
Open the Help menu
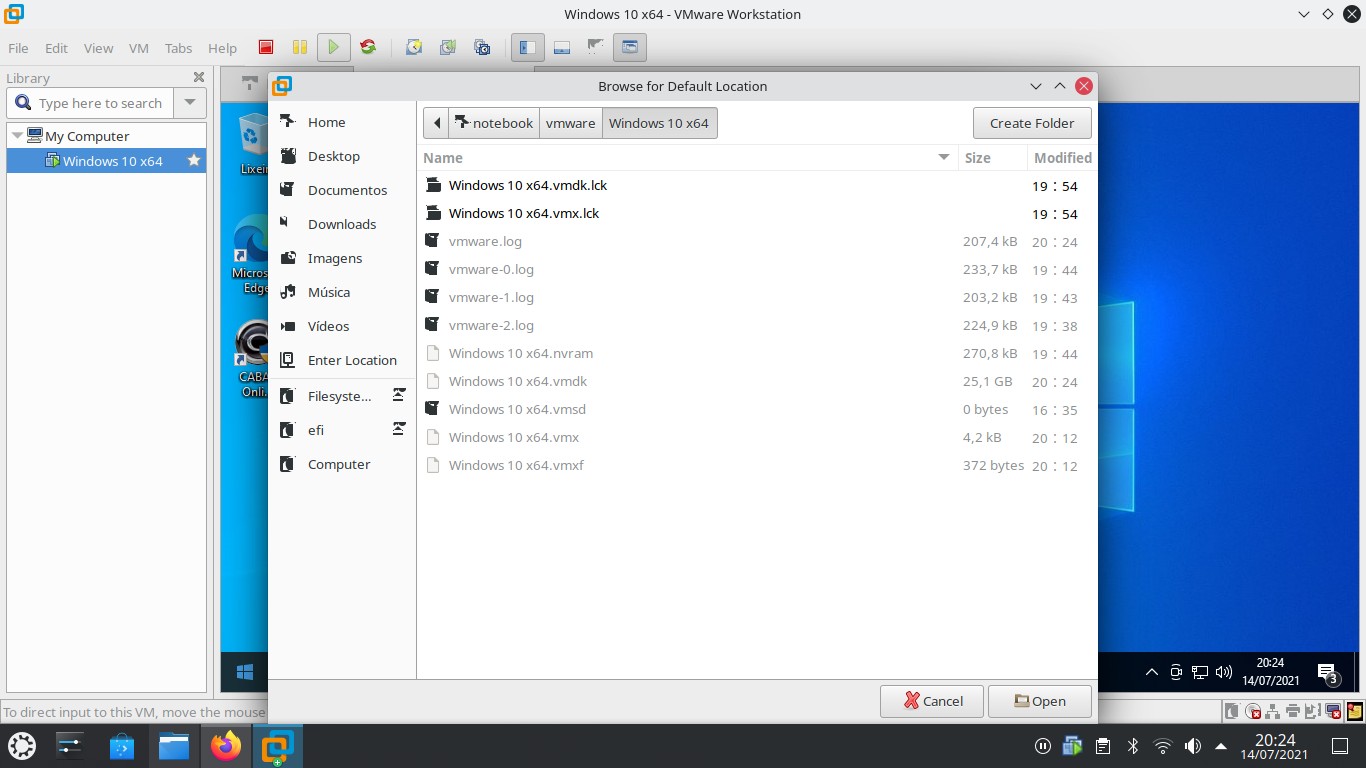pyautogui.click(x=222, y=48)
